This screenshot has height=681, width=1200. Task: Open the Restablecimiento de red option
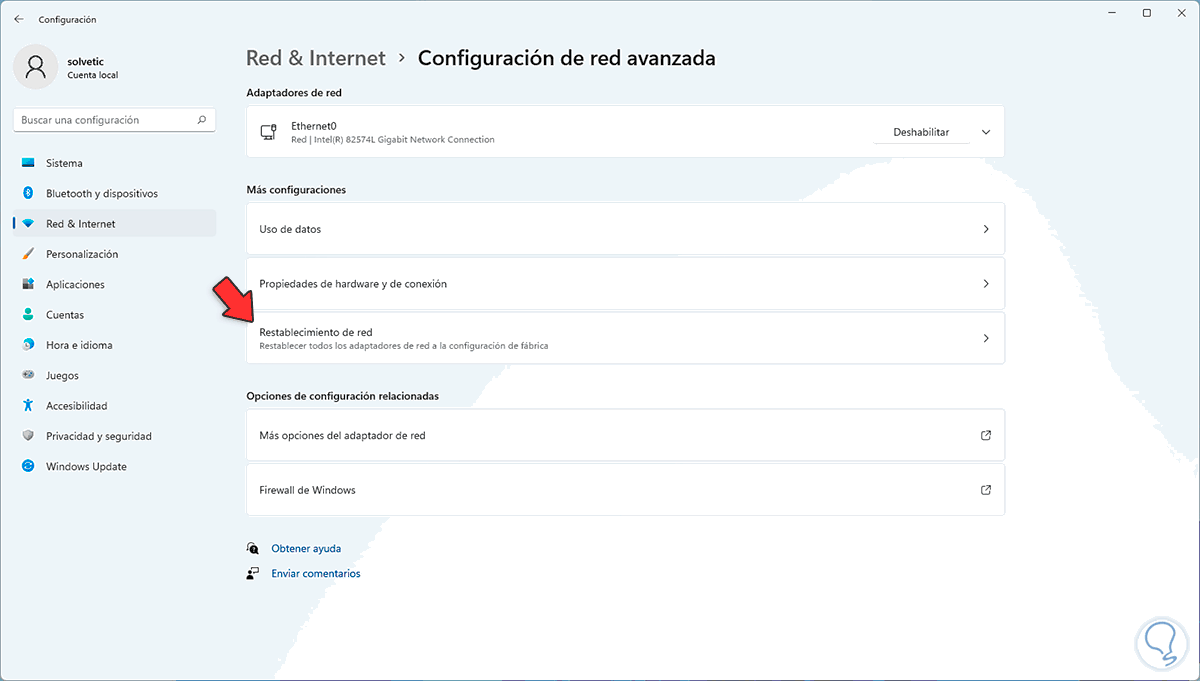point(625,338)
